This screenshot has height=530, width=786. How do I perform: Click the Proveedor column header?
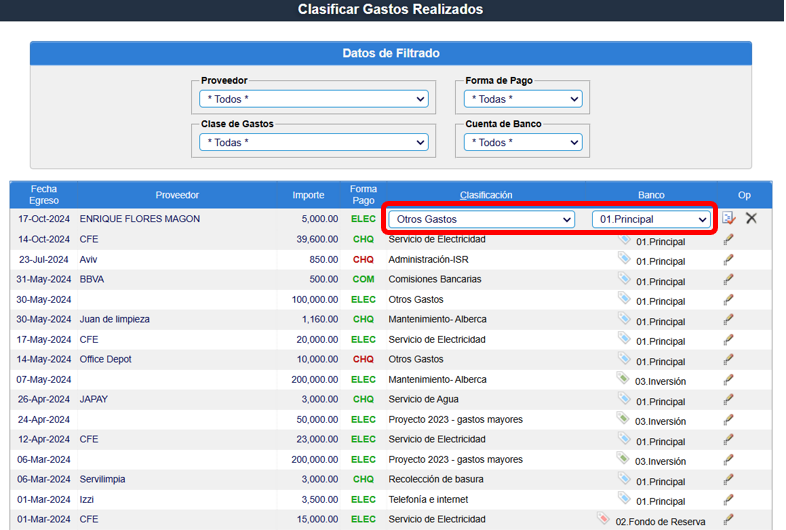point(177,195)
